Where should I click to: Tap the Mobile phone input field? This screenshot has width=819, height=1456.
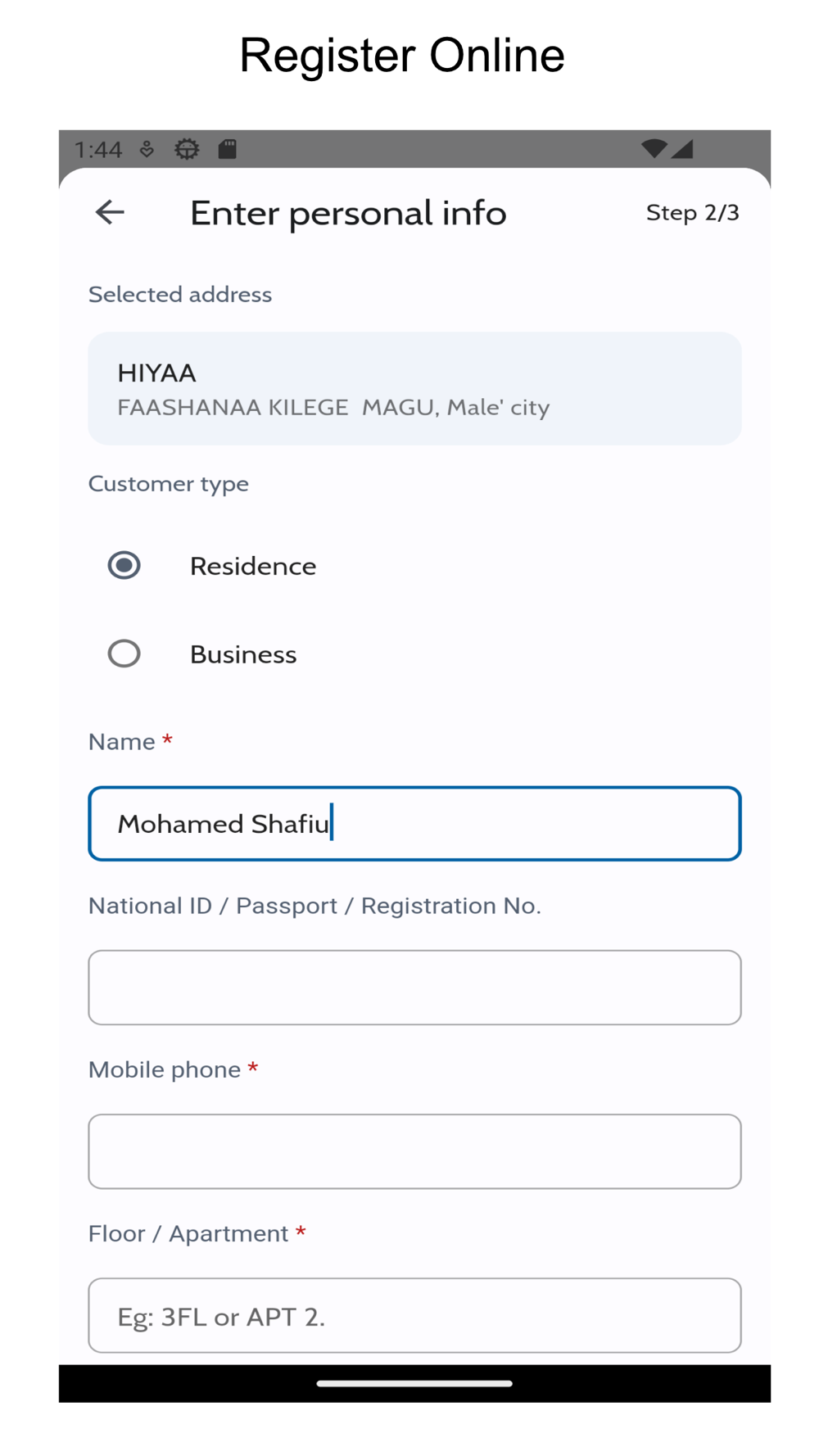[x=414, y=1151]
